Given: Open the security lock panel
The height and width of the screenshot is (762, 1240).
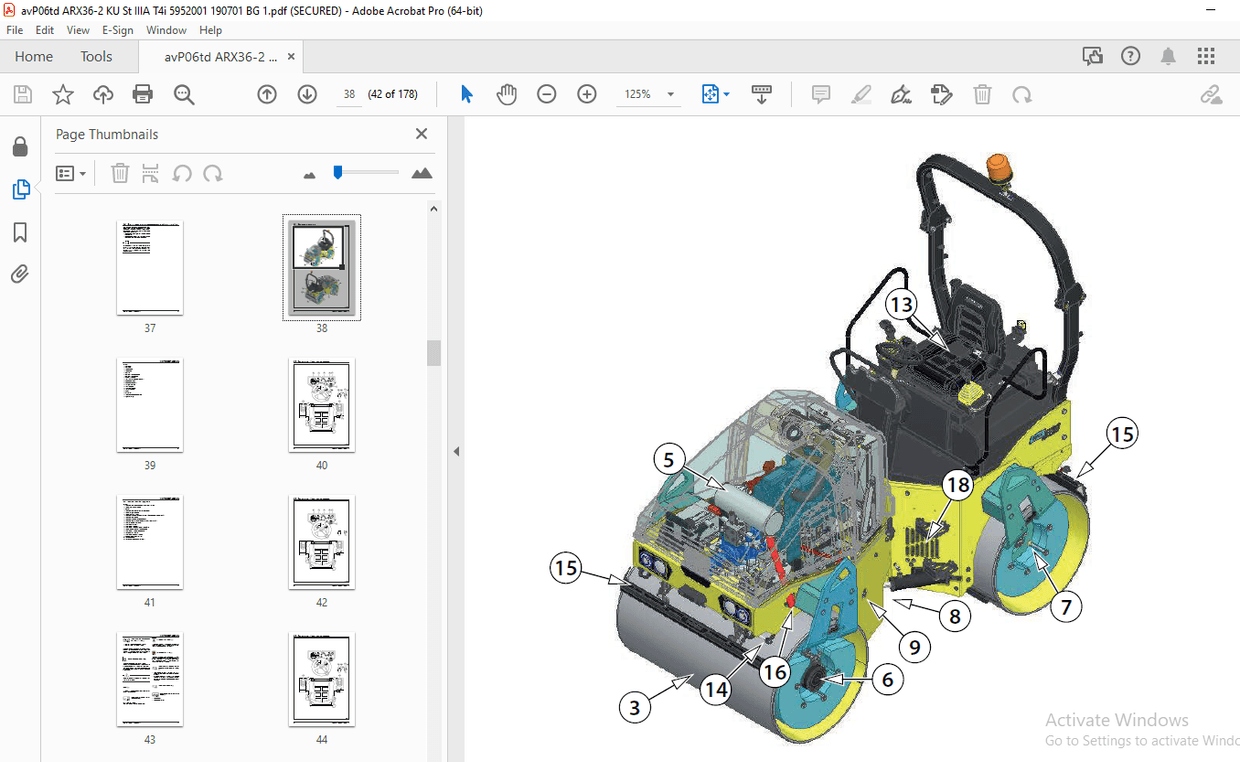Looking at the screenshot, I should pos(20,147).
